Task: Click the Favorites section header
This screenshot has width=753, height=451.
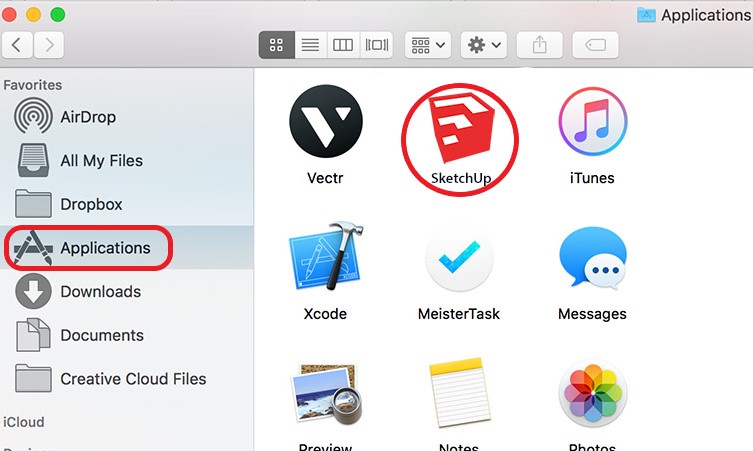Action: [33, 85]
